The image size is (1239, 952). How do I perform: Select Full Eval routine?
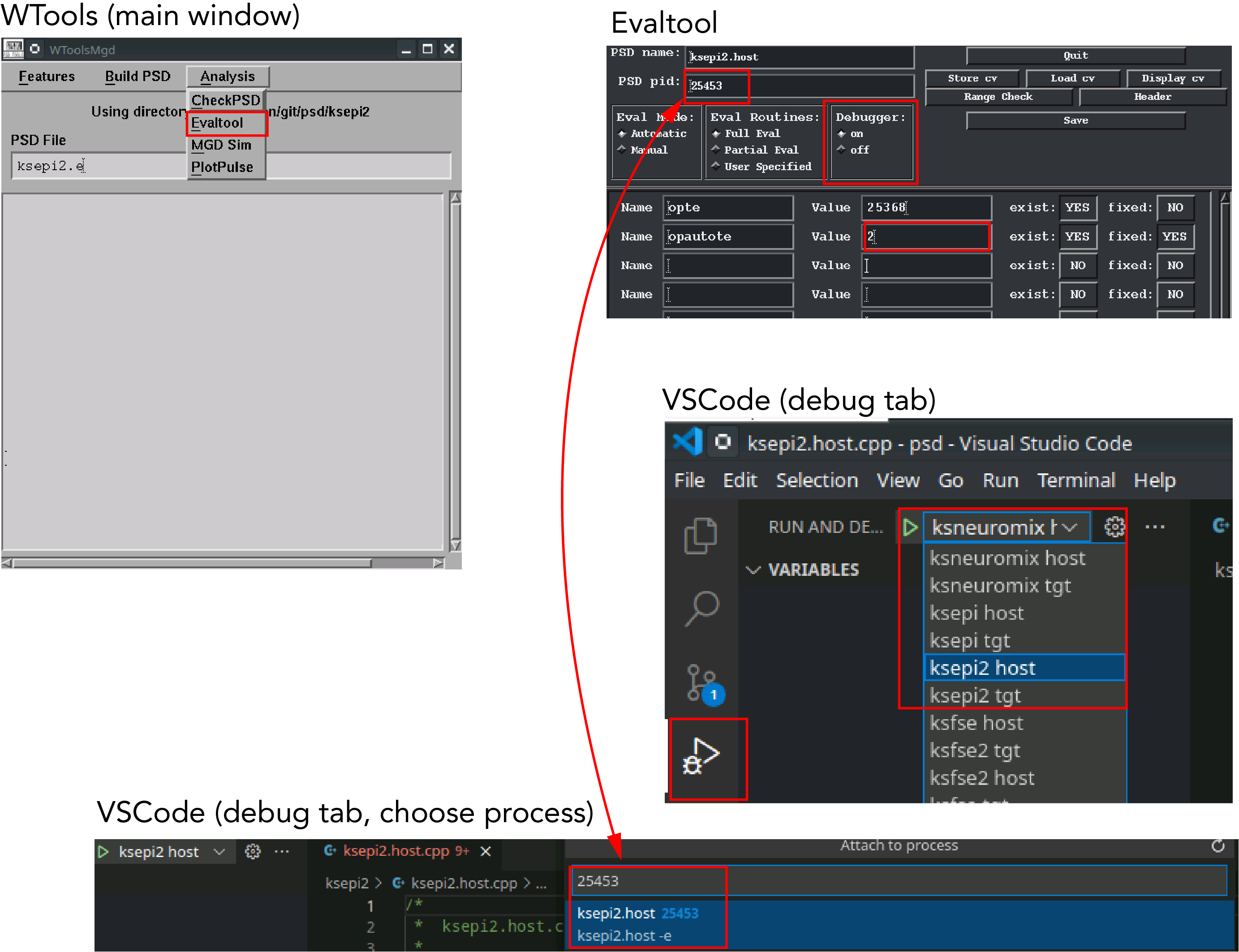point(746,134)
